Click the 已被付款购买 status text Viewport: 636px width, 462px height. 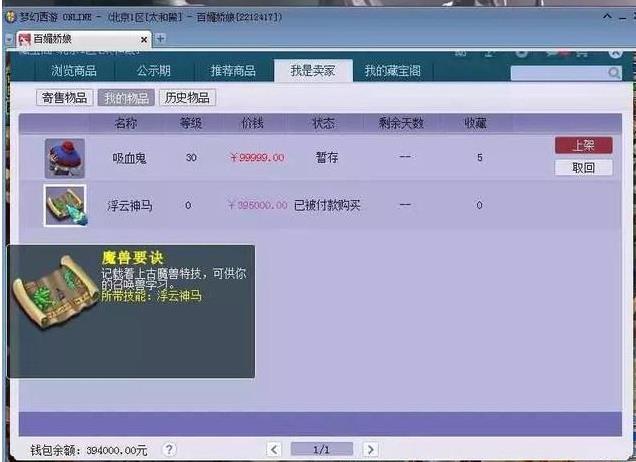(327, 205)
